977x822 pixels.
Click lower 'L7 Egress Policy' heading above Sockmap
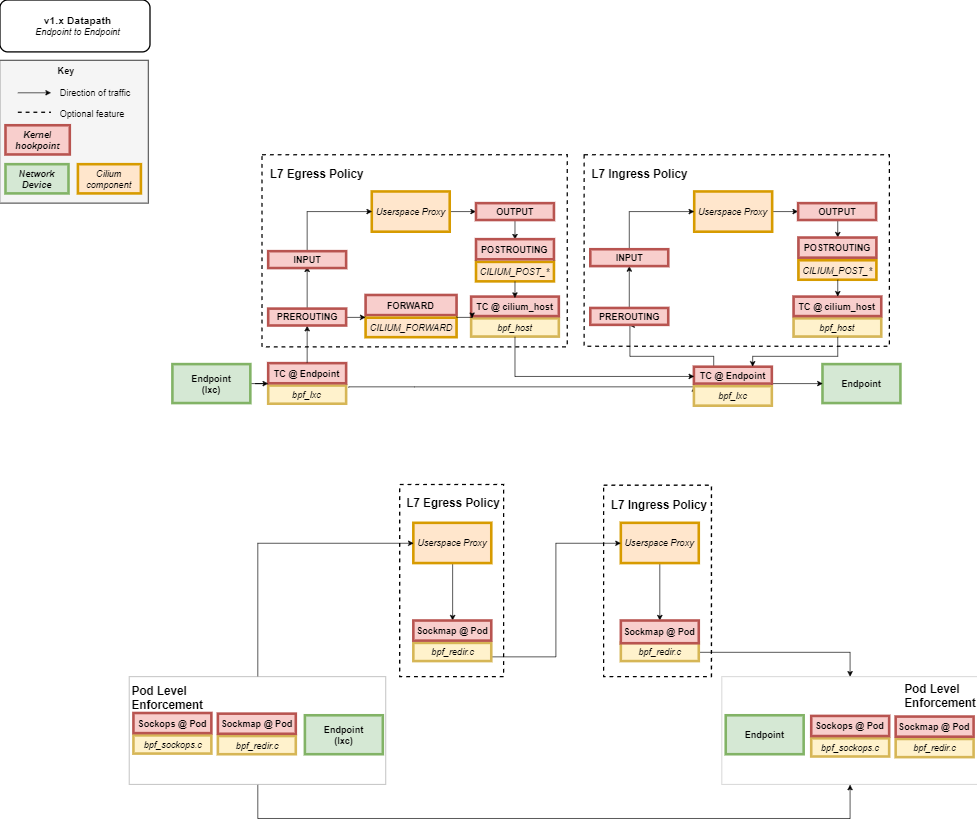[453, 503]
